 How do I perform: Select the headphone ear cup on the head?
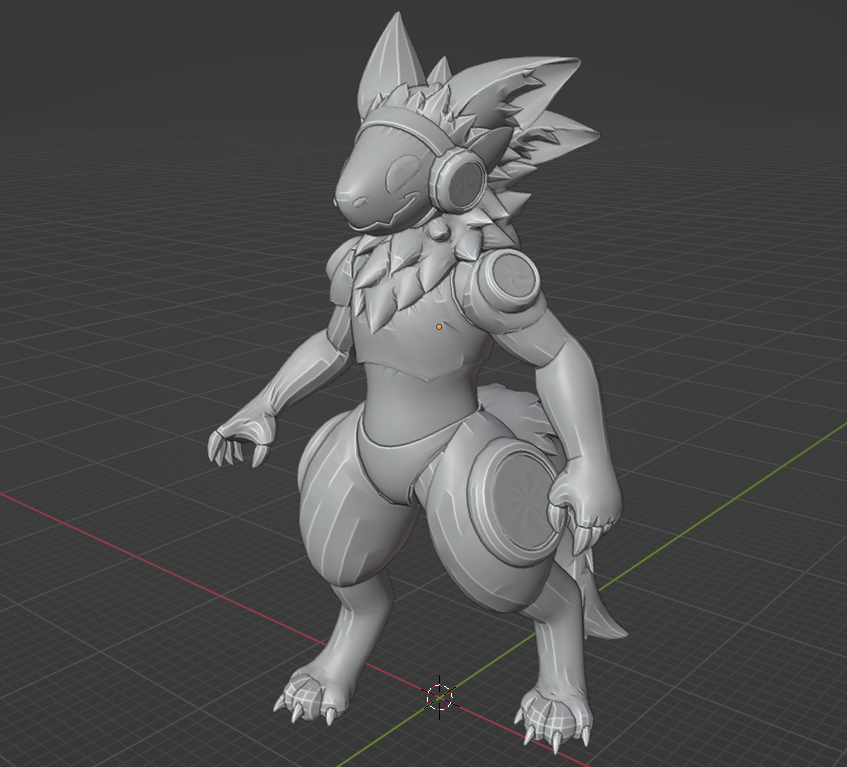tap(457, 181)
